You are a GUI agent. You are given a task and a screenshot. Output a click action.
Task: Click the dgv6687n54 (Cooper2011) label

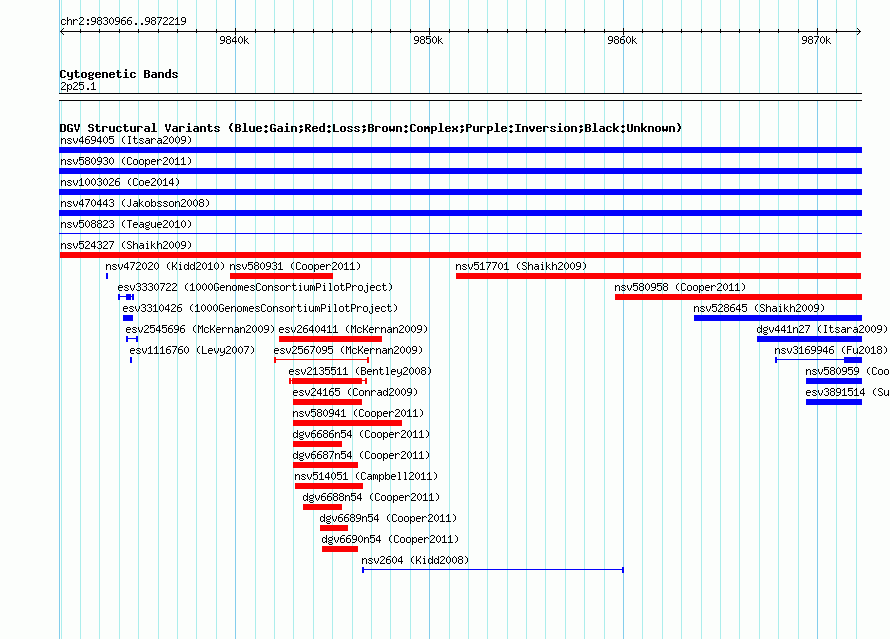(x=361, y=455)
